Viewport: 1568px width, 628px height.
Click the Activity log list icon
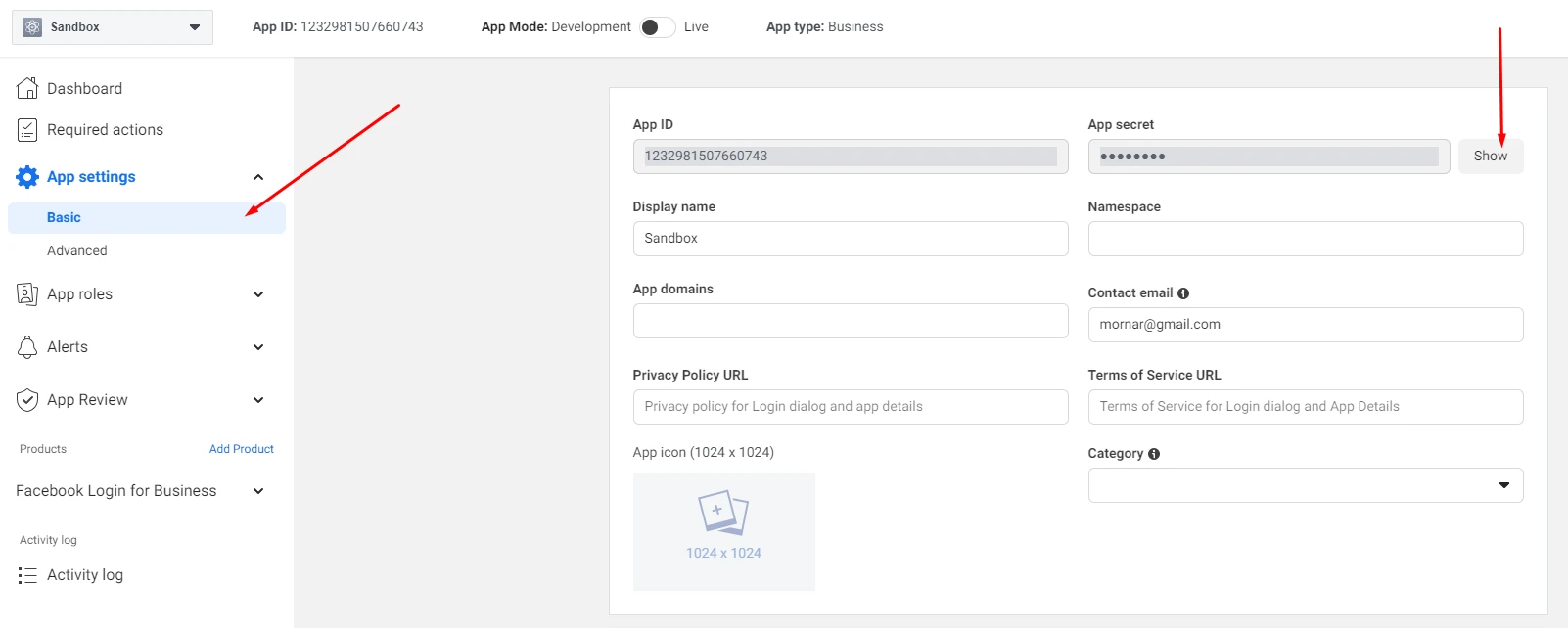pos(27,575)
